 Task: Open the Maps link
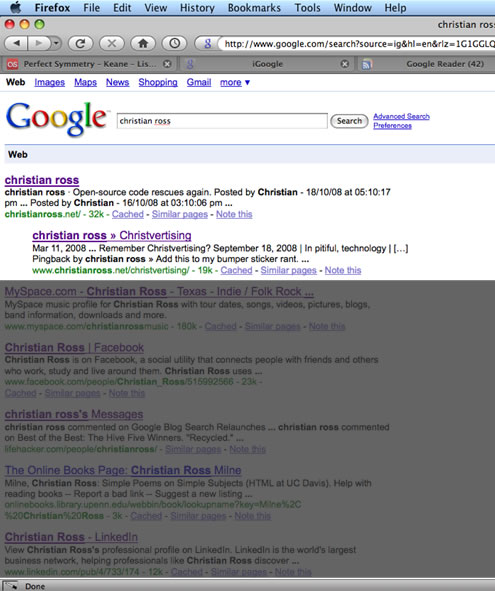pos(85,82)
